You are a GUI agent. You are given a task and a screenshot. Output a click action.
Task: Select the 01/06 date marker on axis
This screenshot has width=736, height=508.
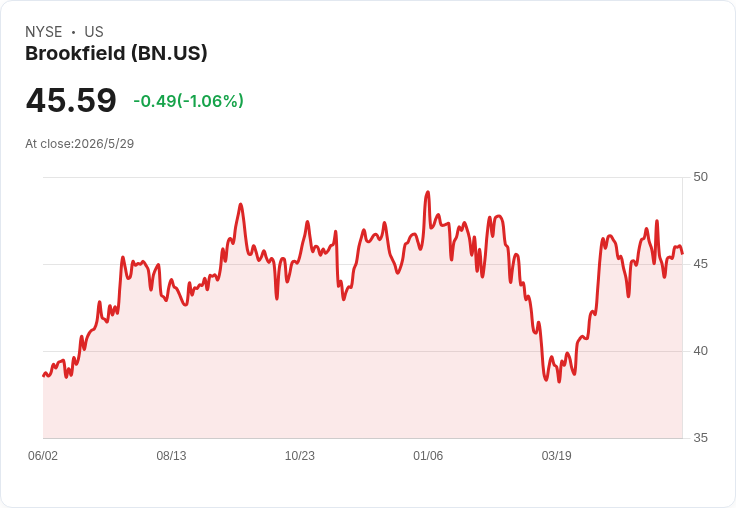click(428, 455)
